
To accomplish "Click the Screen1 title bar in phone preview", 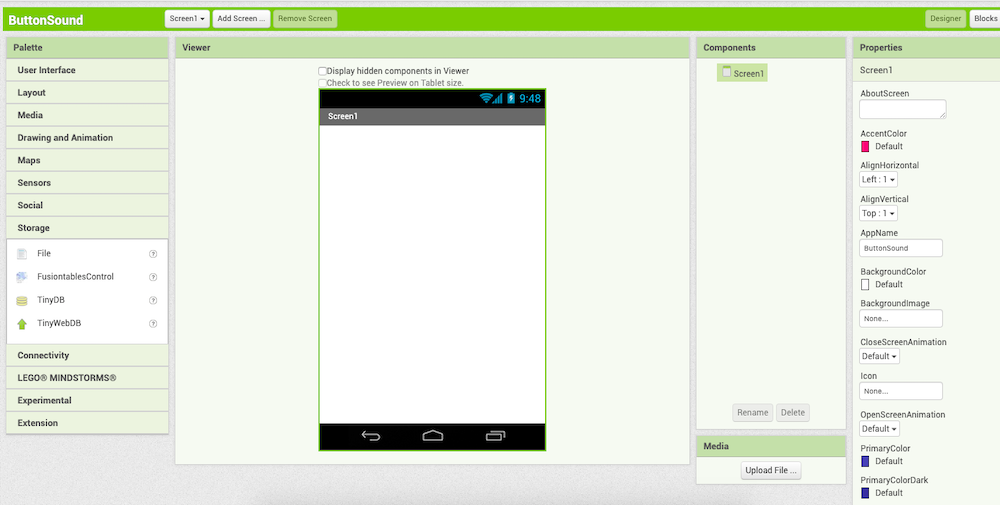I will [x=432, y=116].
